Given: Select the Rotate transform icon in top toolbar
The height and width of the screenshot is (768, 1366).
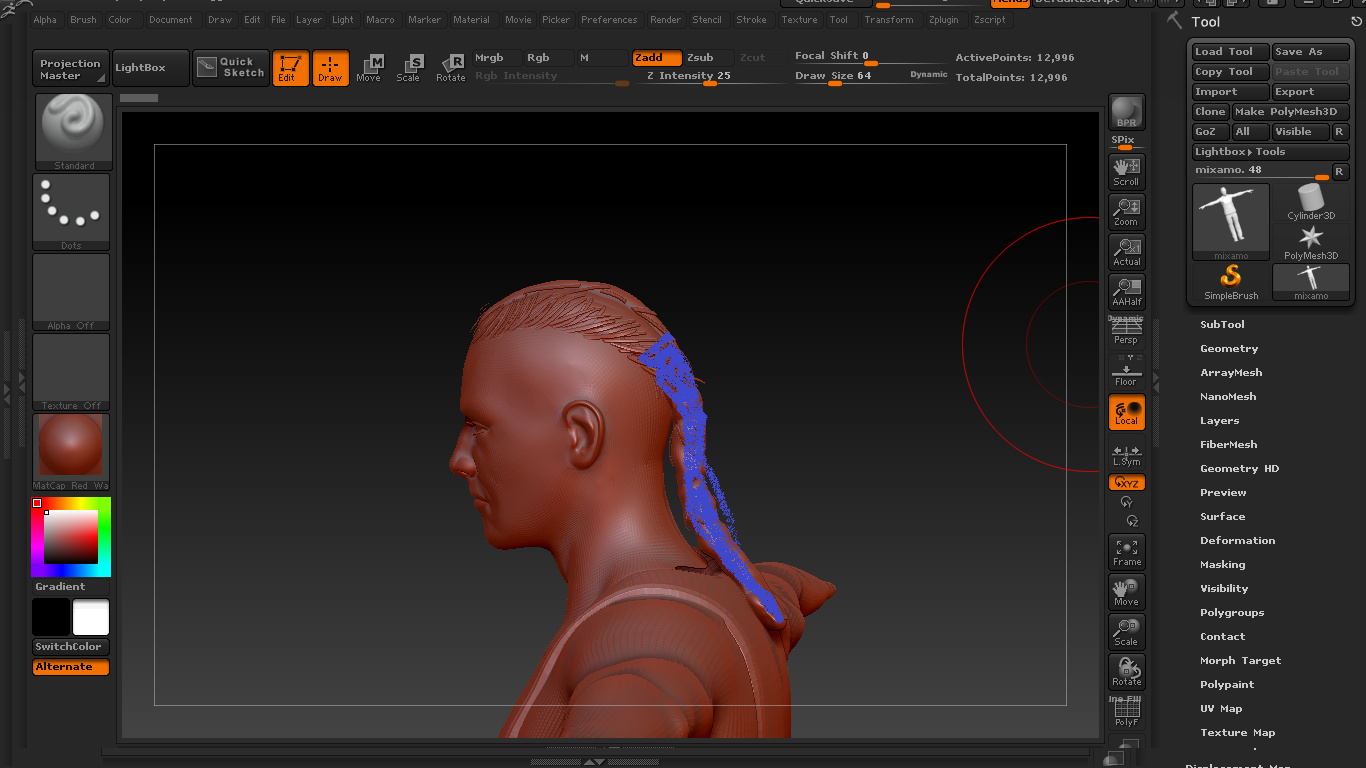Looking at the screenshot, I should coord(450,67).
